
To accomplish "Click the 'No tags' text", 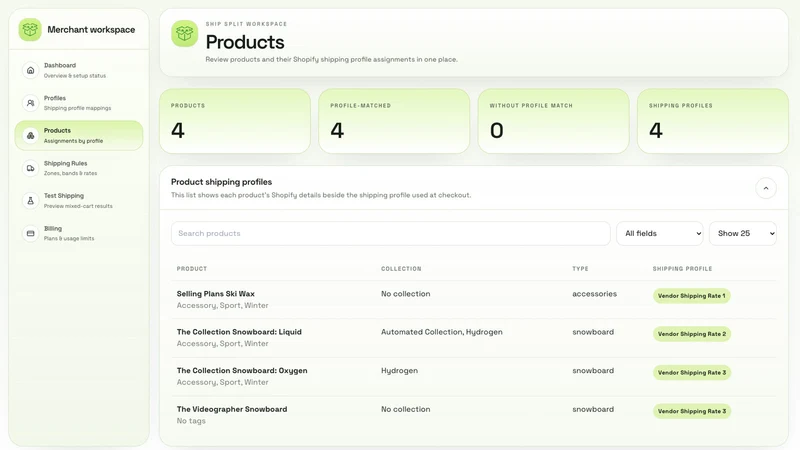I will (x=191, y=421).
